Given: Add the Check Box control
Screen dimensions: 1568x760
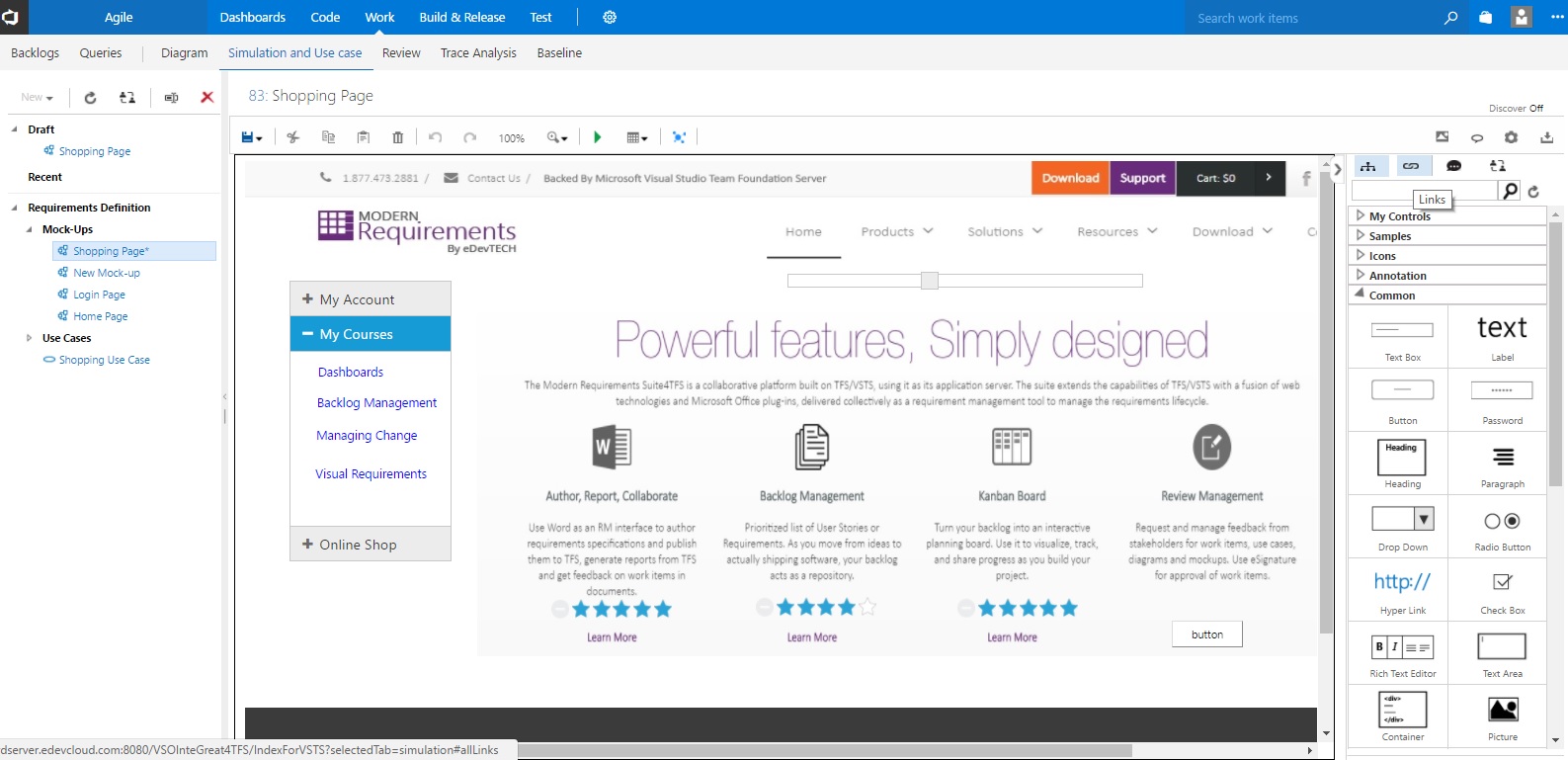Looking at the screenshot, I should [x=1502, y=589].
